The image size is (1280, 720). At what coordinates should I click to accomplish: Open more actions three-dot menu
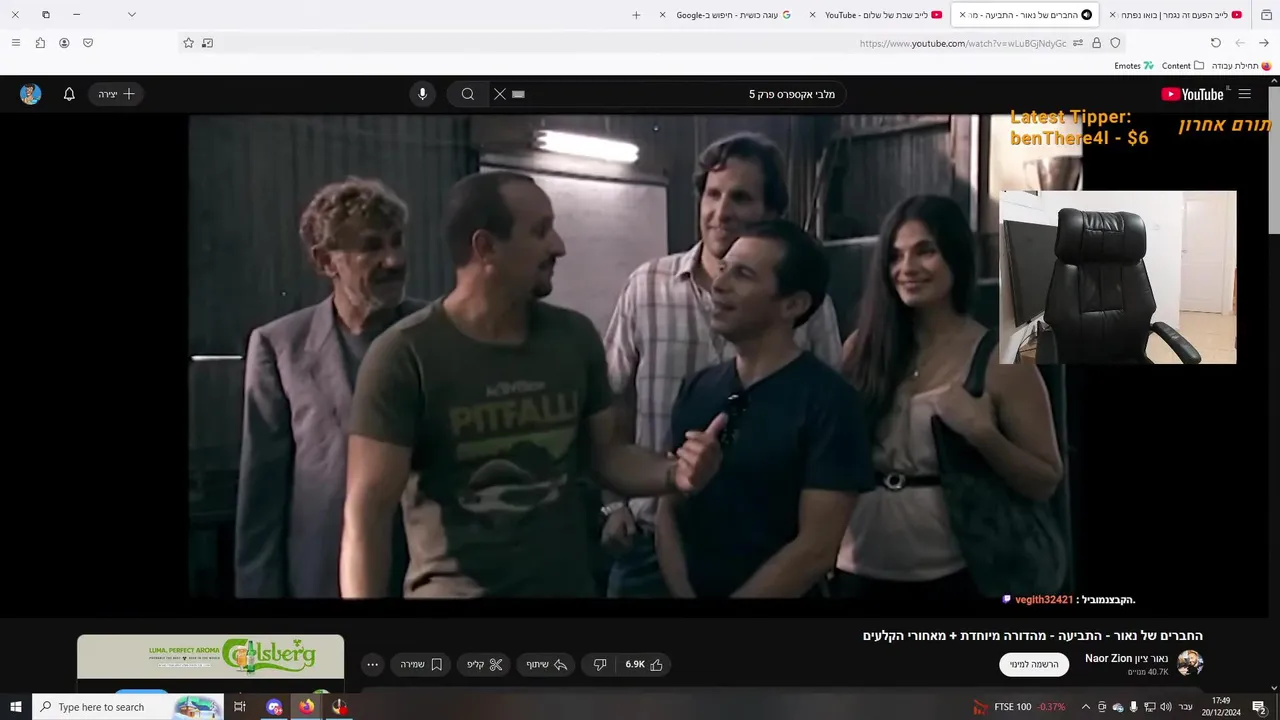pyautogui.click(x=372, y=664)
